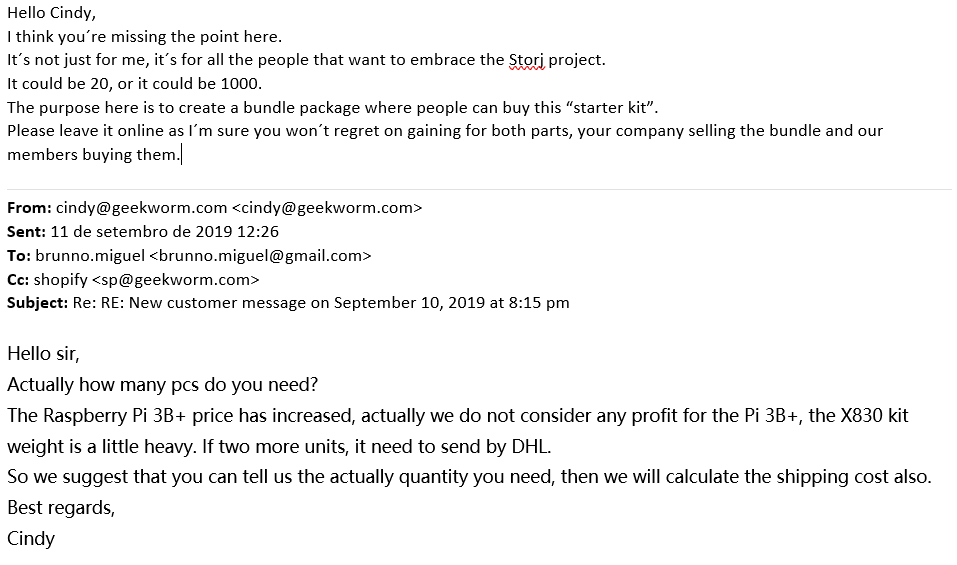Click 'Raspberry Pi 3B+' in the quoted message
This screenshot has width=957, height=565.
pyautogui.click(x=114, y=416)
